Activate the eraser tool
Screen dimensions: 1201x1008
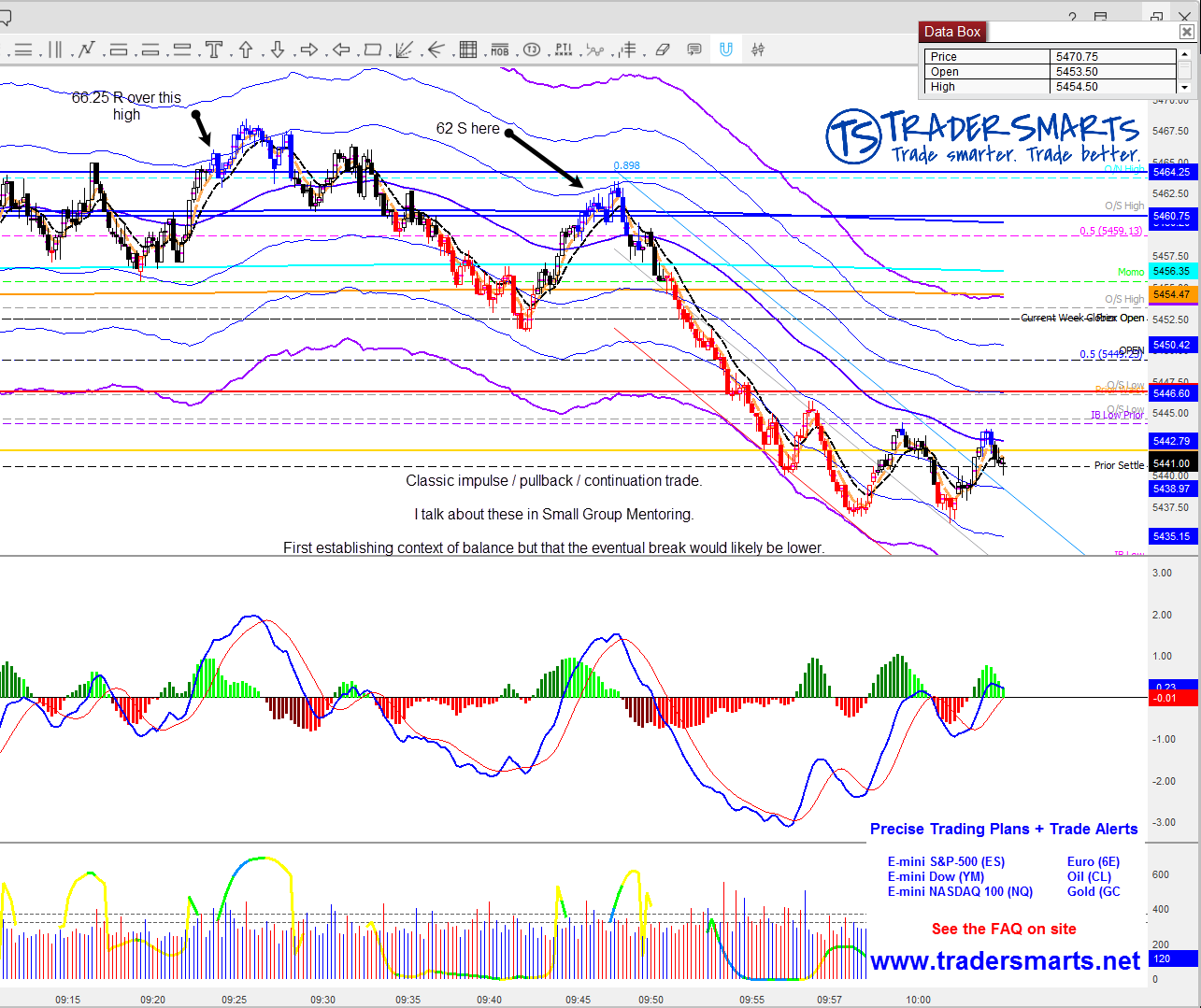(663, 50)
